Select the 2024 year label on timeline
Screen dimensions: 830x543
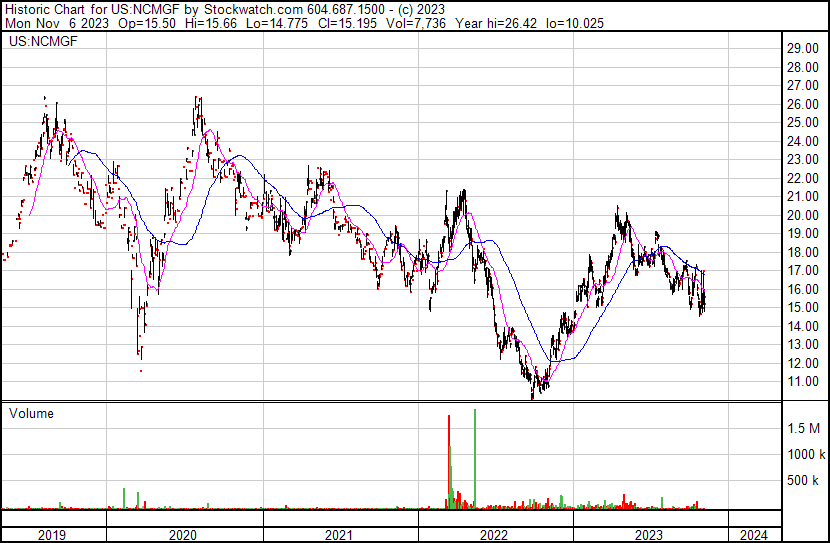[x=753, y=534]
